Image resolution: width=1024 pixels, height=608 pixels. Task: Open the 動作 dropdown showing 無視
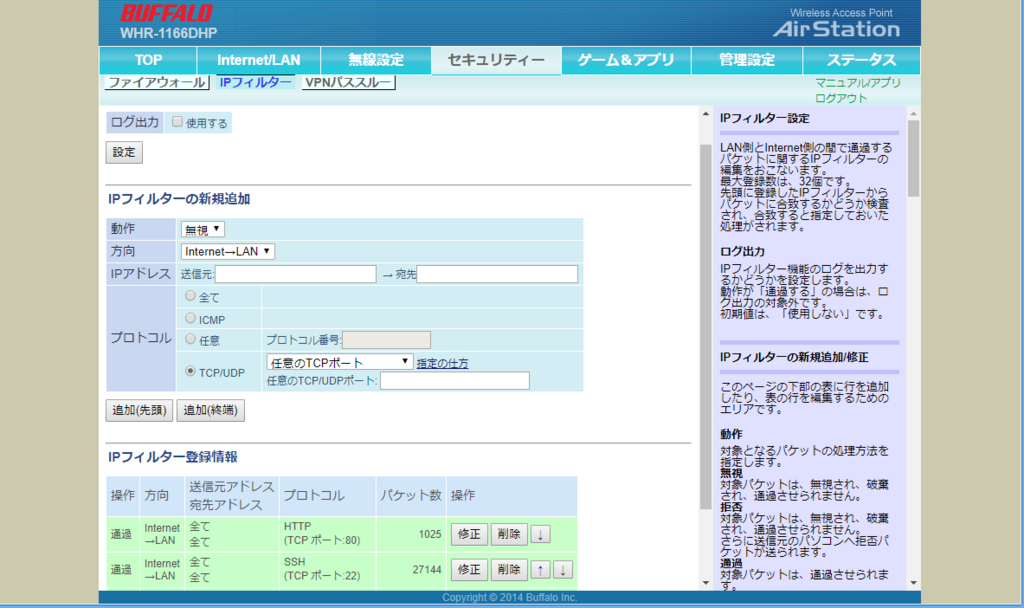202,229
